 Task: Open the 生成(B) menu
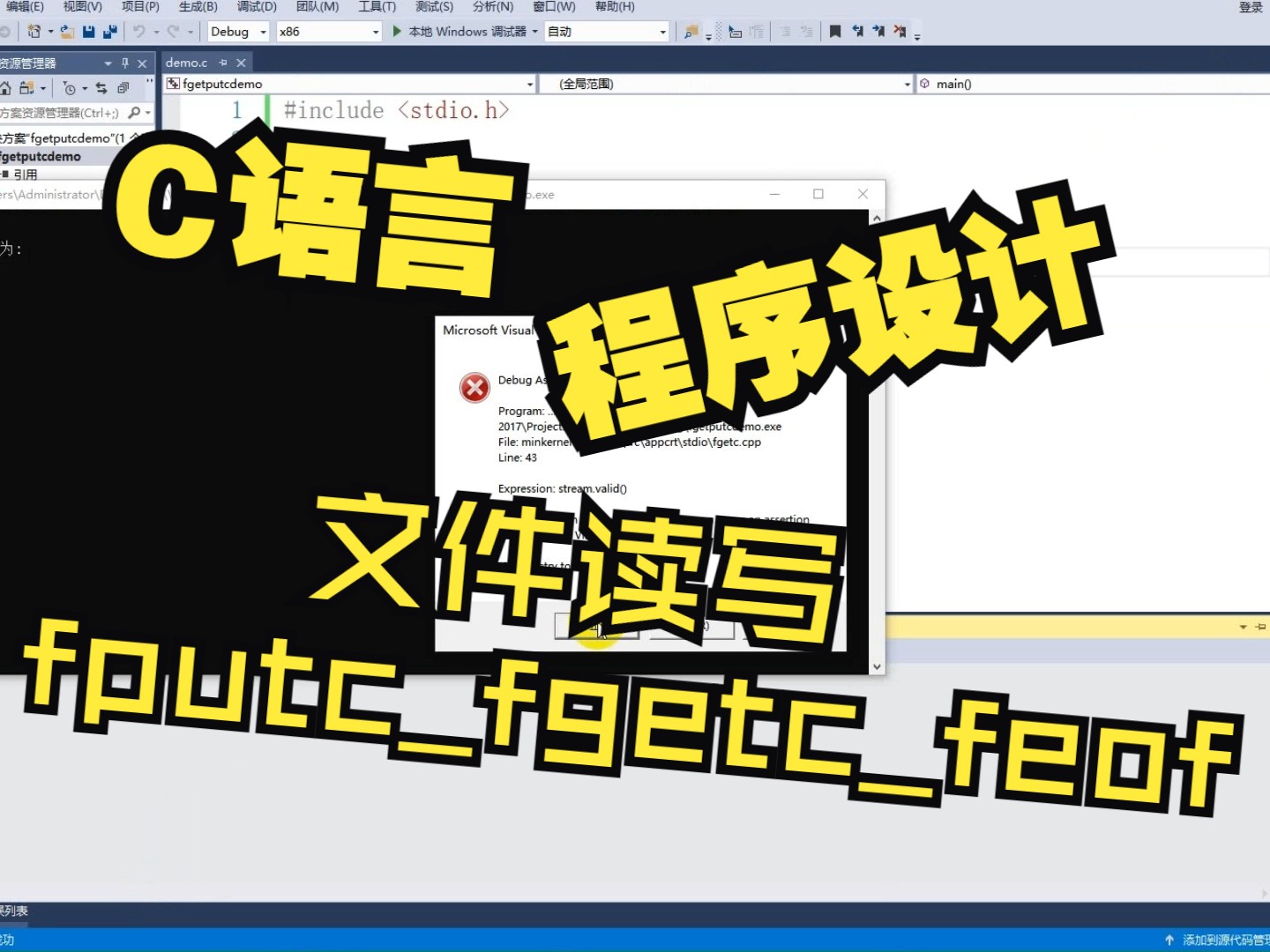(198, 6)
